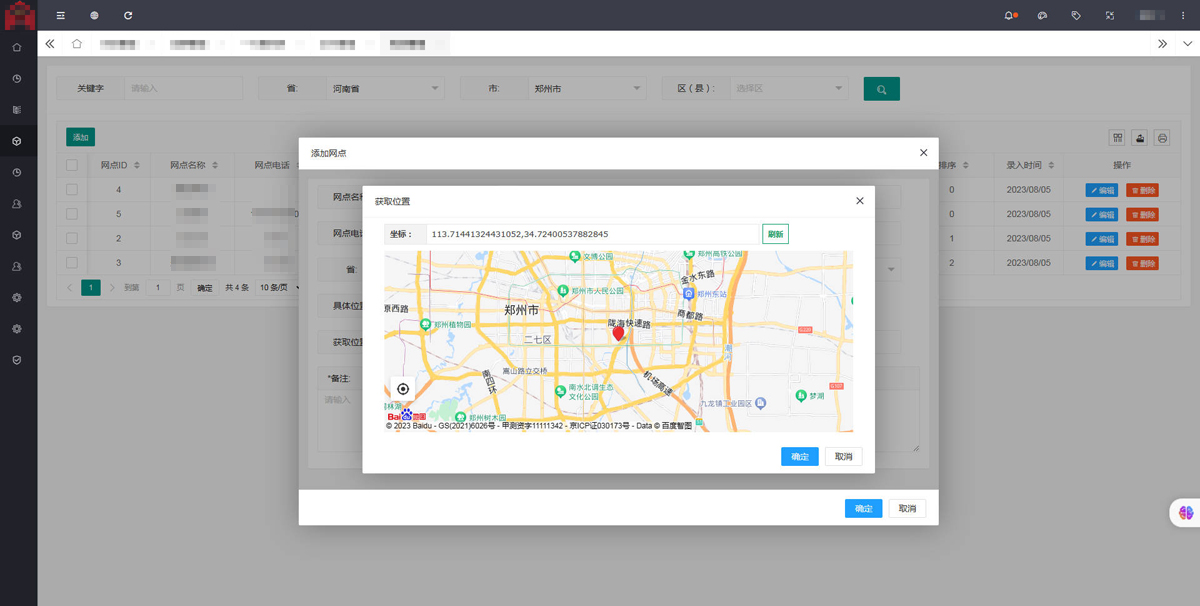Open the notification bell in header
The width and height of the screenshot is (1200, 606).
point(1009,16)
